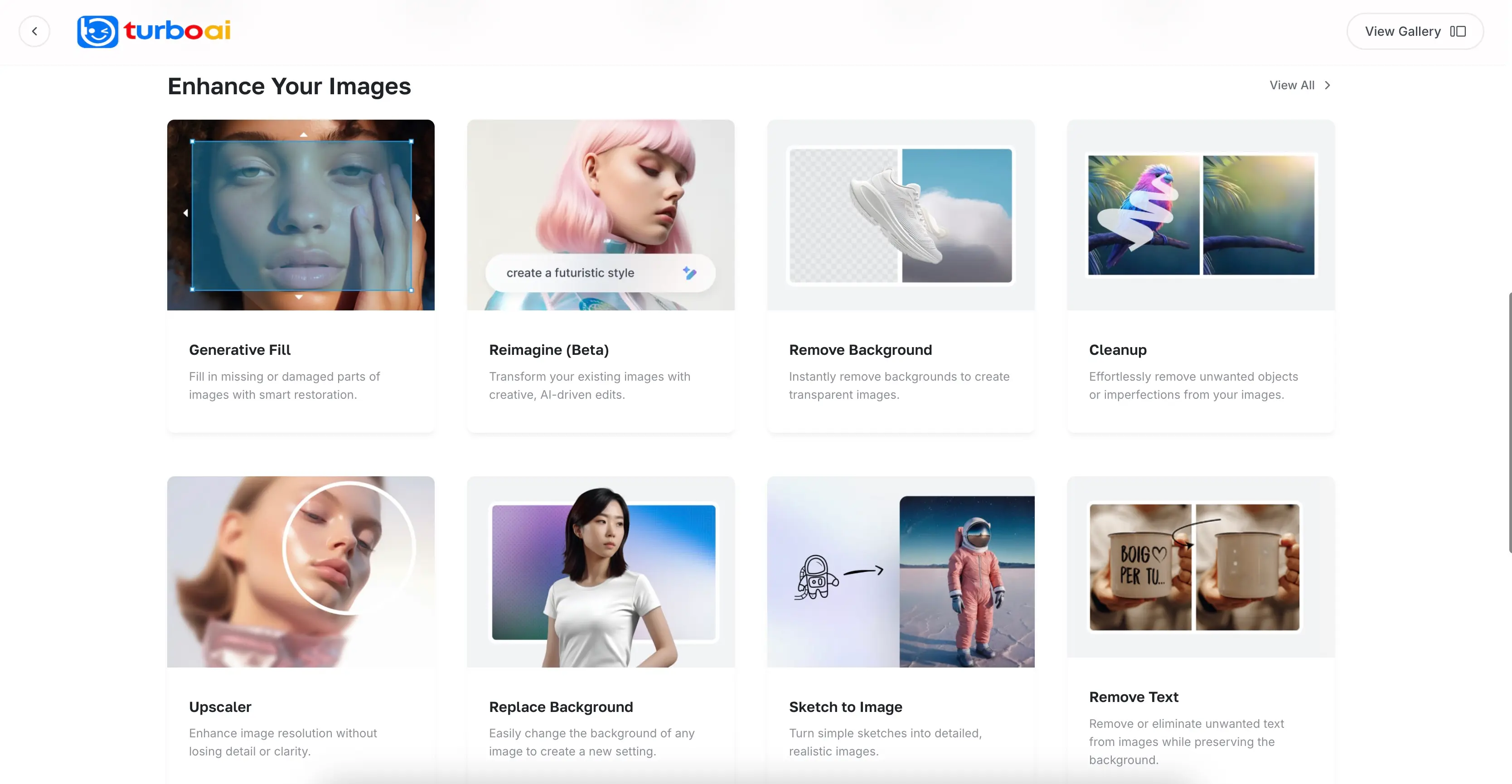The image size is (1512, 784).
Task: Select the Sketch to Image title
Action: pos(845,707)
